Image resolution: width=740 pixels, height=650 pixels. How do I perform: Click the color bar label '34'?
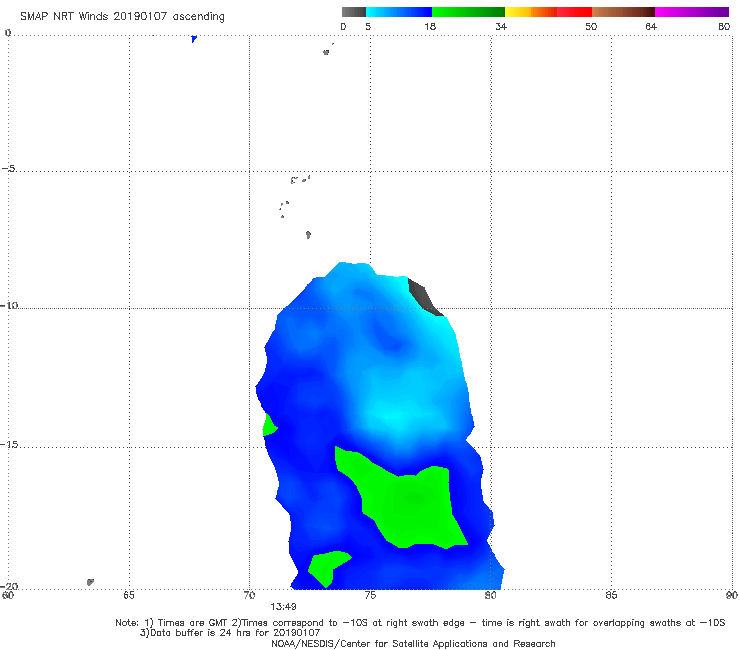point(501,27)
